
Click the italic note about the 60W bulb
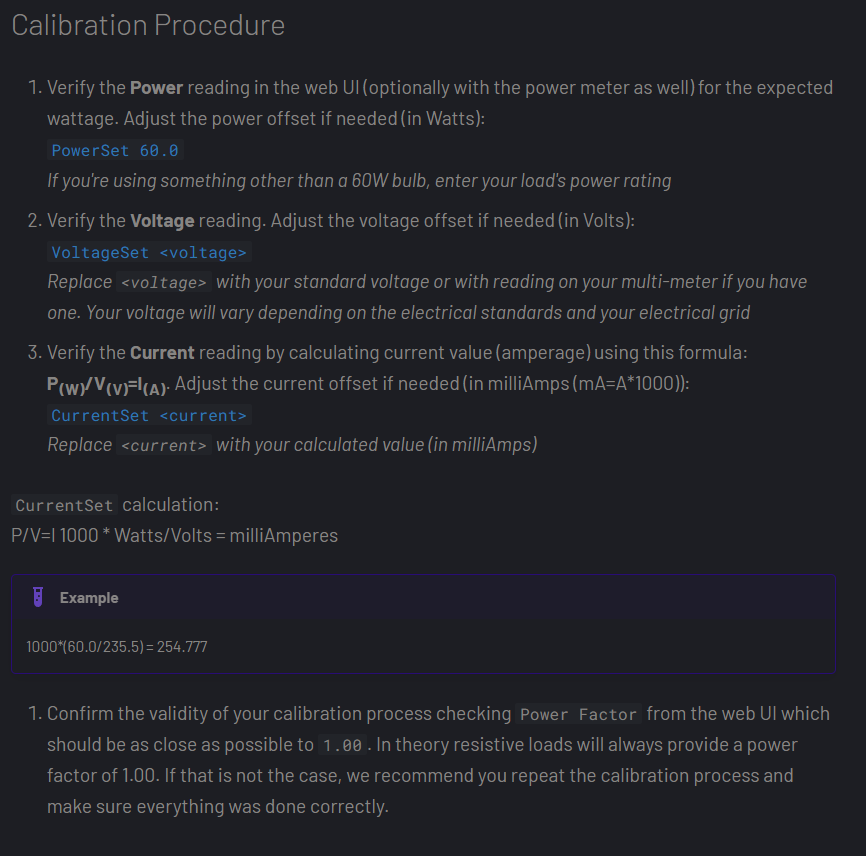[359, 181]
